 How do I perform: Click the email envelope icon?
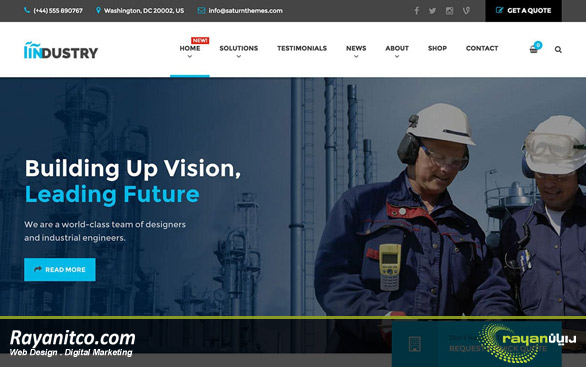(201, 10)
